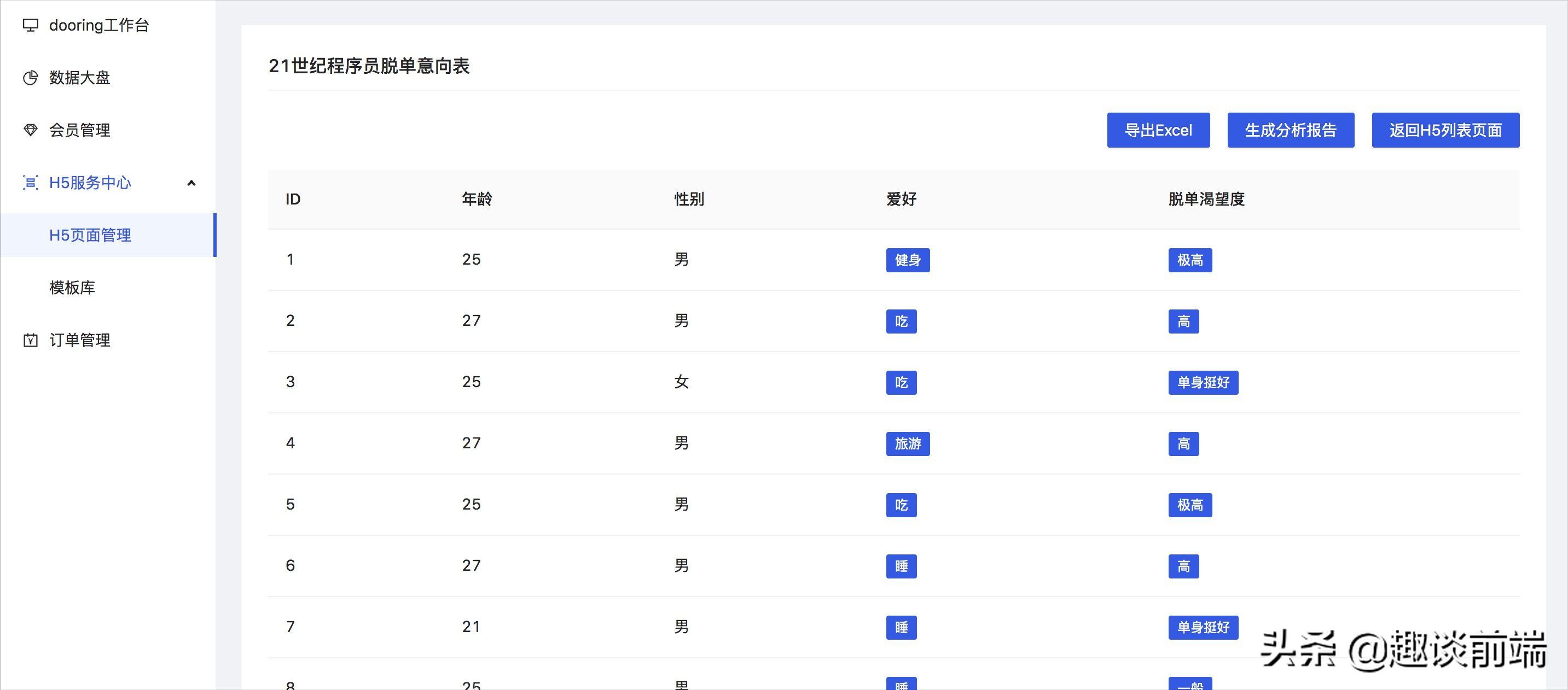Click the 年龄 column header

[477, 199]
